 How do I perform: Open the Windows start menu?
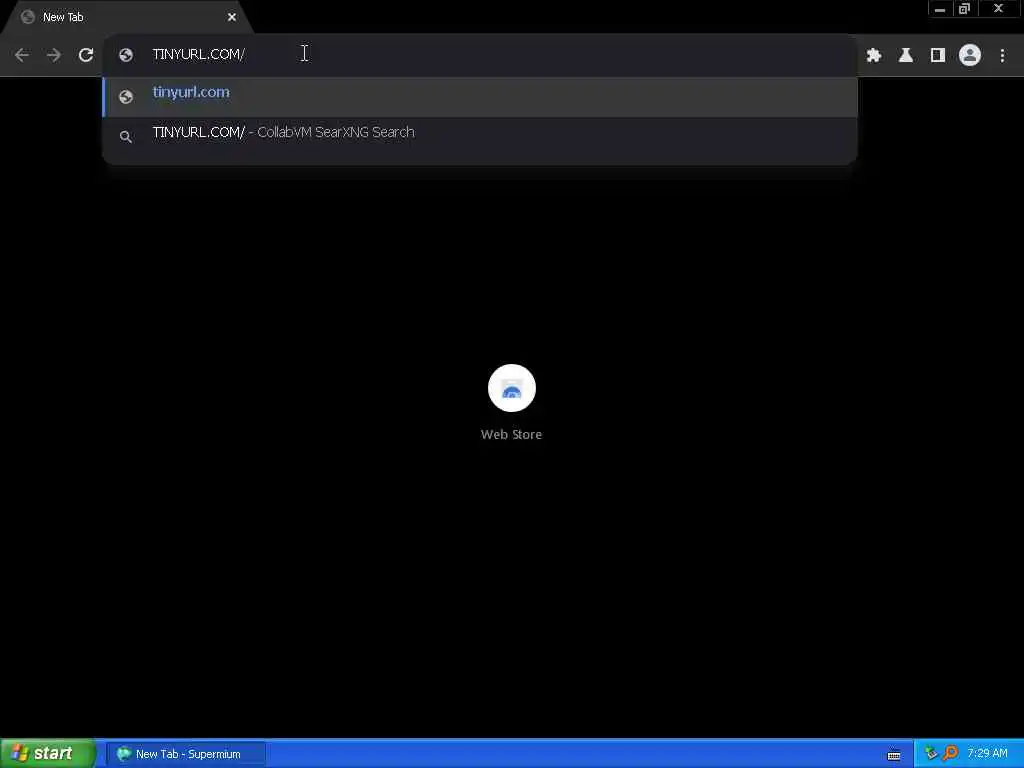pos(48,754)
